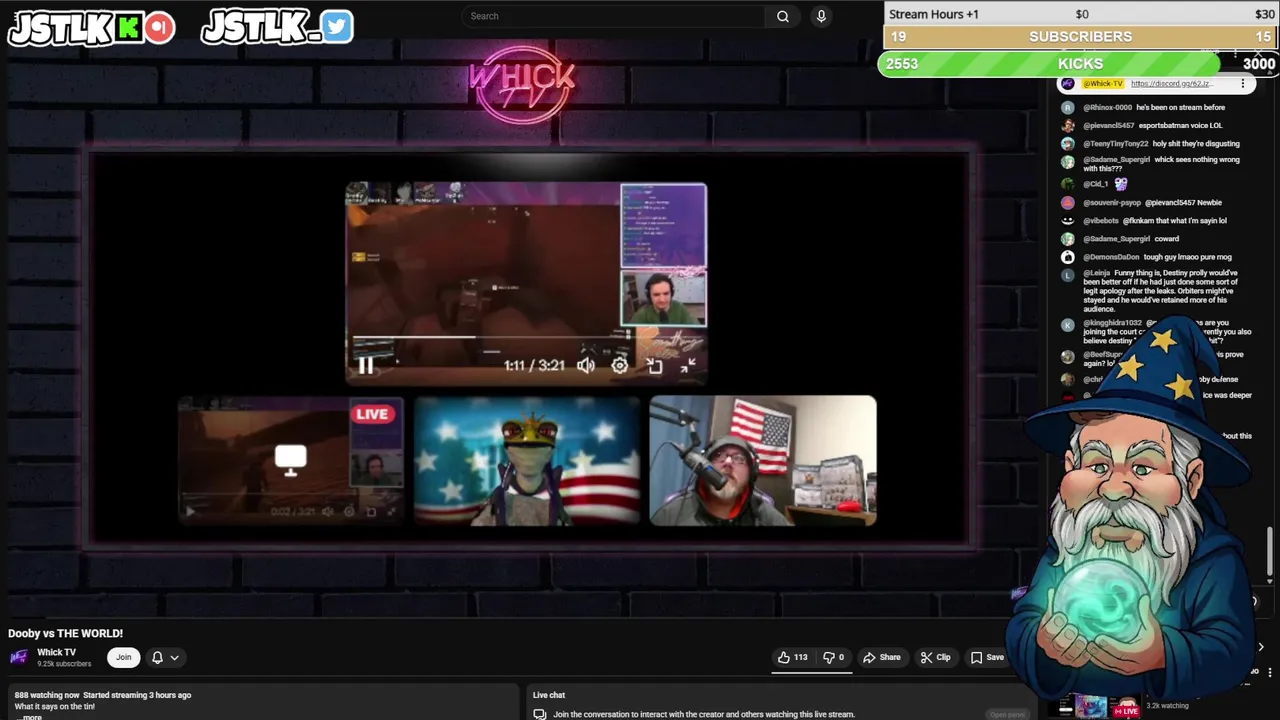Start voice search with microphone icon
This screenshot has width=1280, height=720.
(821, 16)
